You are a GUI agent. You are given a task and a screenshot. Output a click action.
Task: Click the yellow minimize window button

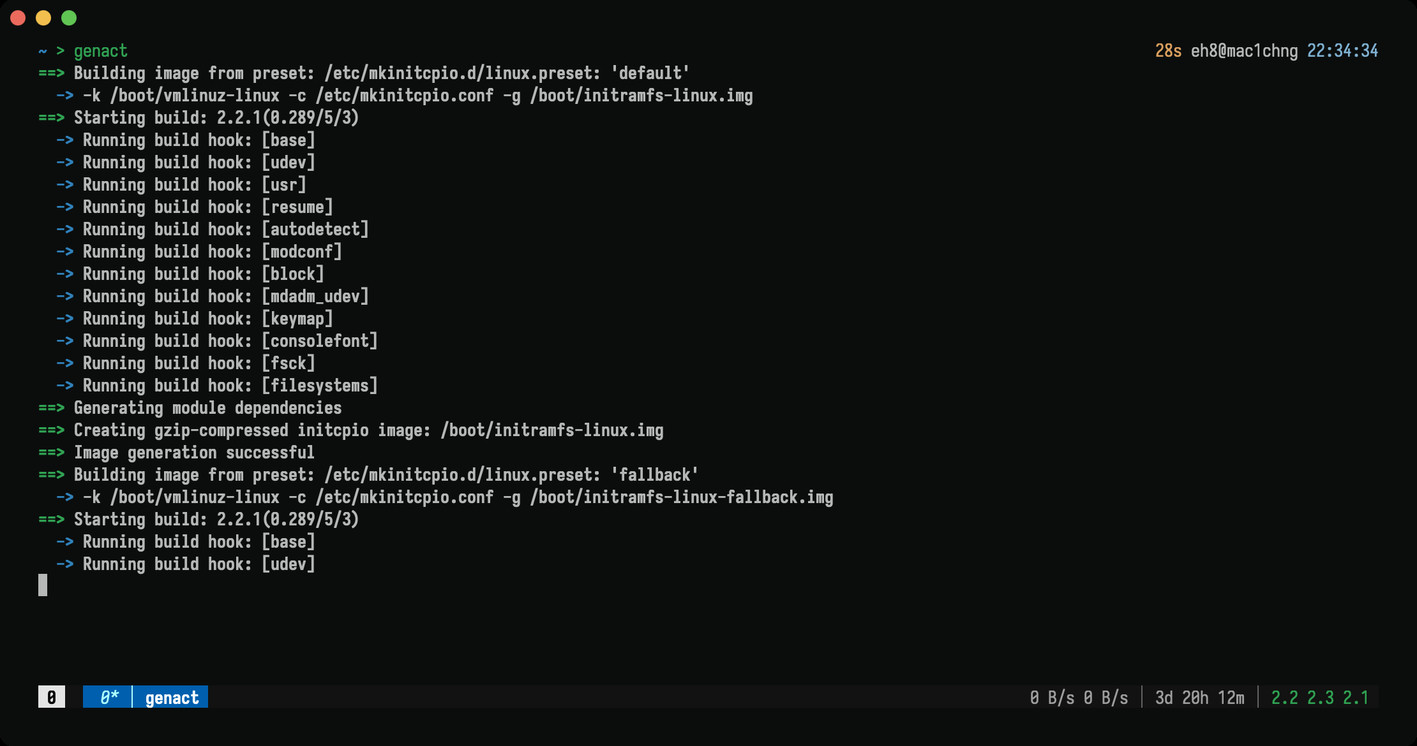click(43, 18)
